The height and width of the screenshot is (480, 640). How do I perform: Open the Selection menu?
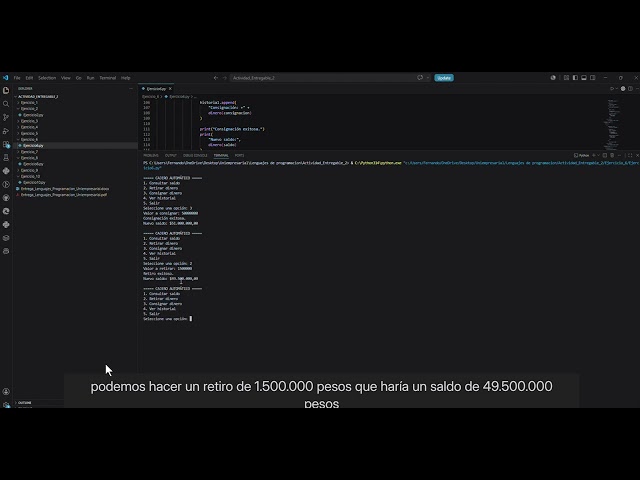47,78
